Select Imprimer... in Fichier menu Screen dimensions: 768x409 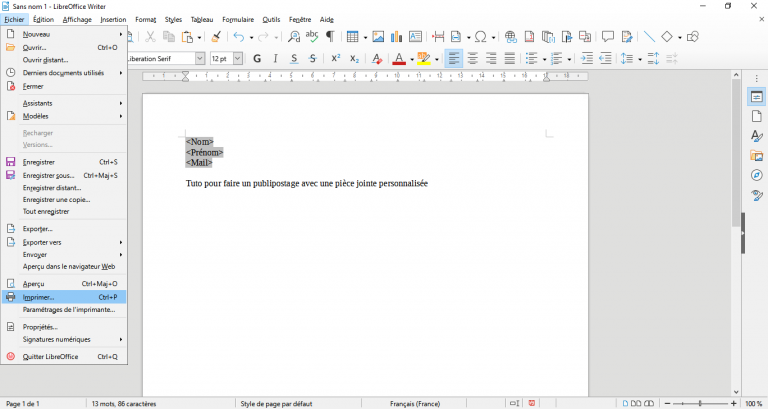click(x=64, y=297)
